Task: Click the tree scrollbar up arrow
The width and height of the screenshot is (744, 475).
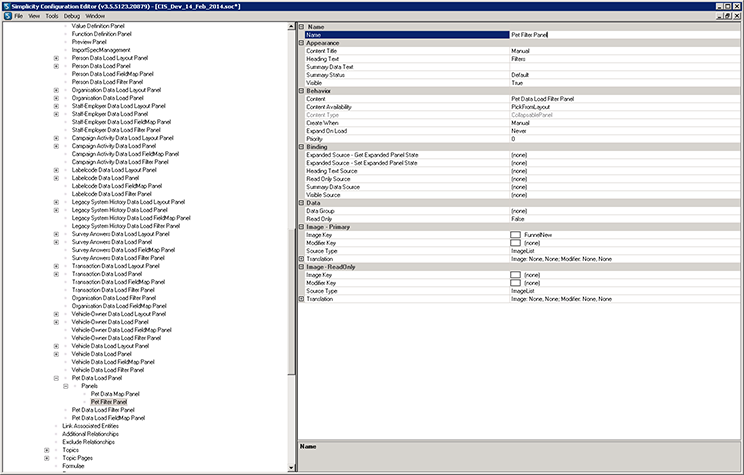Action: tap(291, 27)
